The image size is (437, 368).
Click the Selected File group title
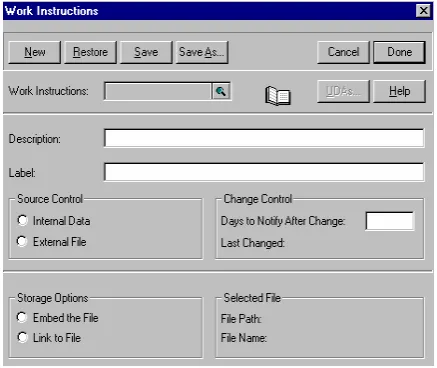[252, 298]
